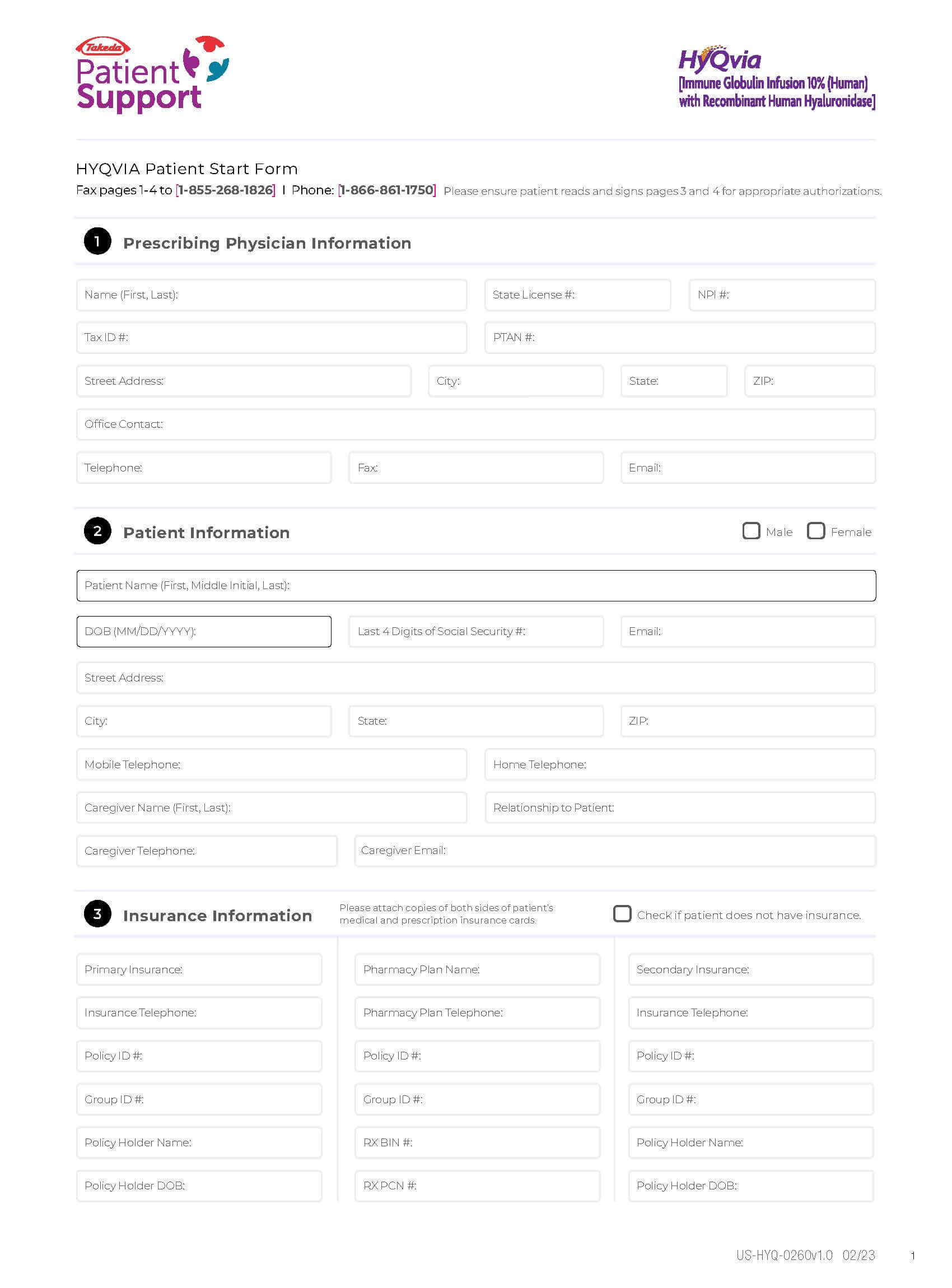Click the number 1 section circle
Screen dimensions: 952x1288
point(97,241)
